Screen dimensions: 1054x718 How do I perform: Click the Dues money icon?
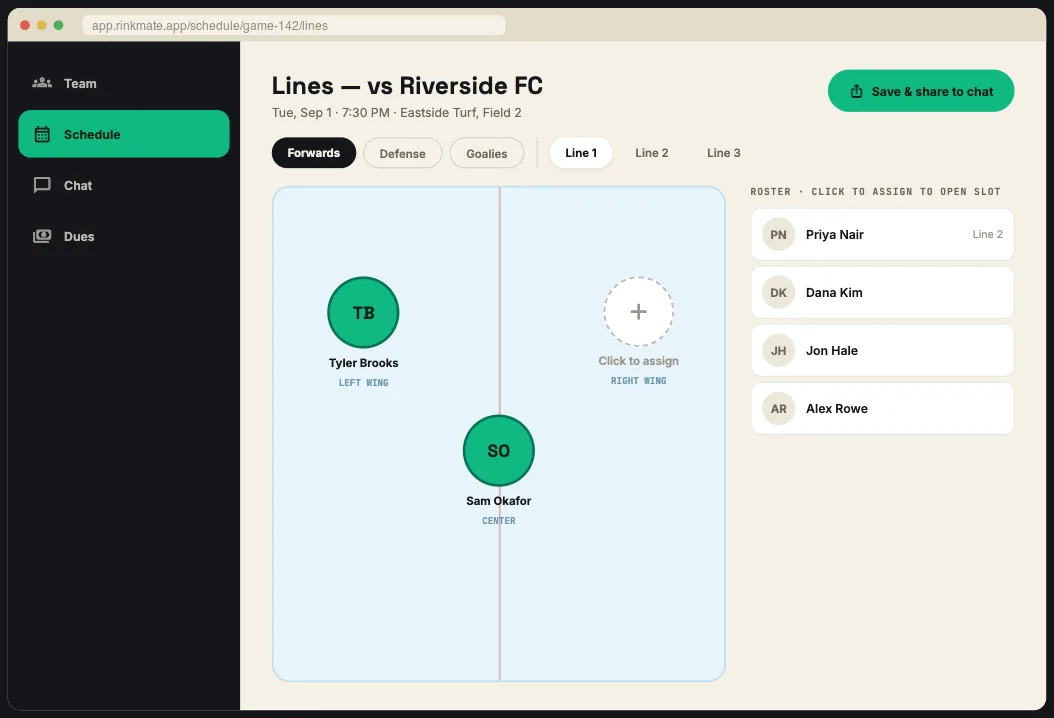[x=42, y=236]
